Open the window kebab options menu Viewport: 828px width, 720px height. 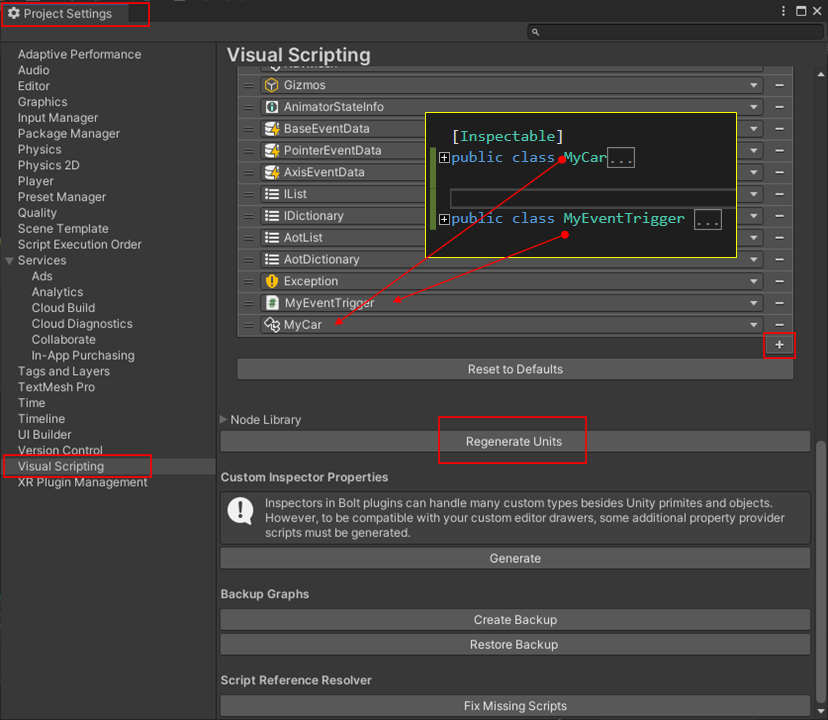click(x=783, y=11)
